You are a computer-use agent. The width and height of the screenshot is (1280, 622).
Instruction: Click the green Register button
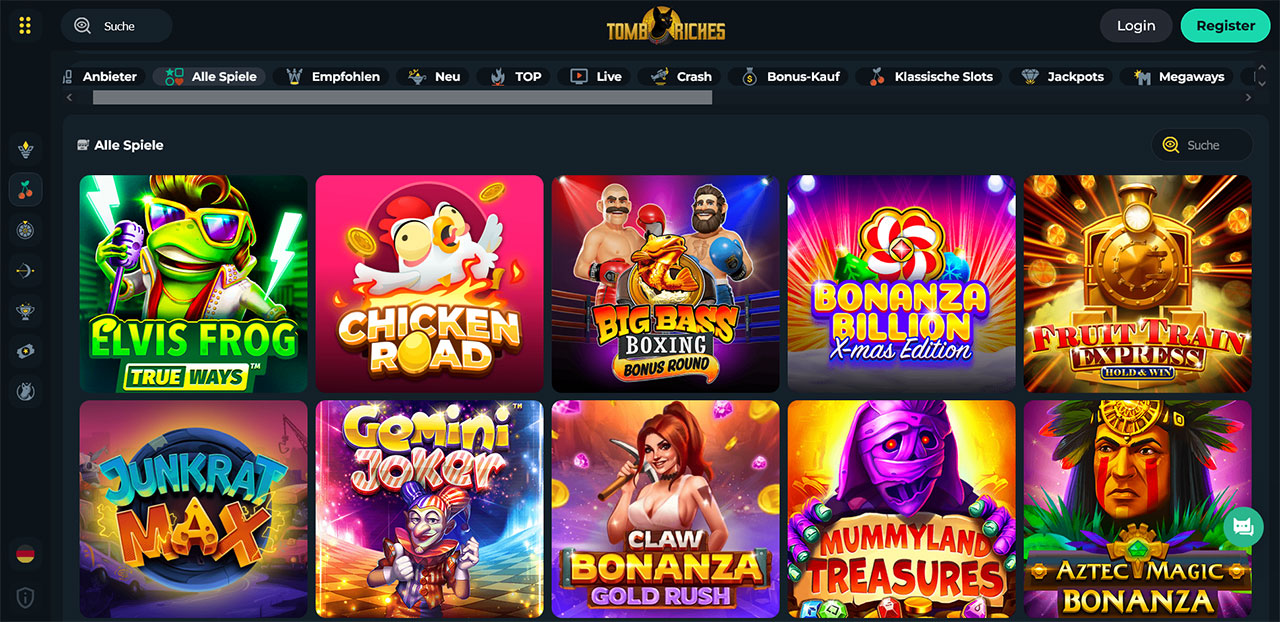[1226, 26]
